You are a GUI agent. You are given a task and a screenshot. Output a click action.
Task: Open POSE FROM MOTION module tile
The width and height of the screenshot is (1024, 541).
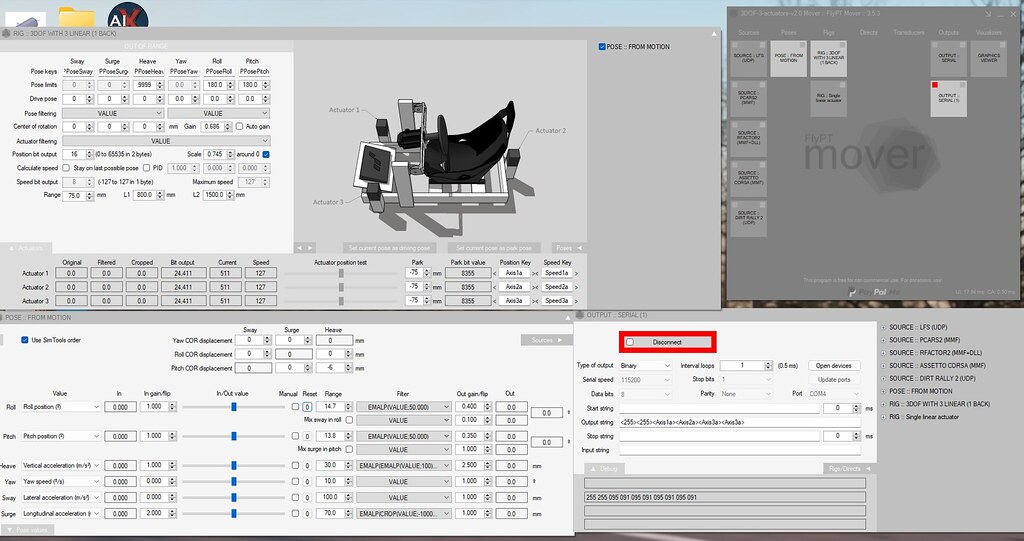[788, 59]
